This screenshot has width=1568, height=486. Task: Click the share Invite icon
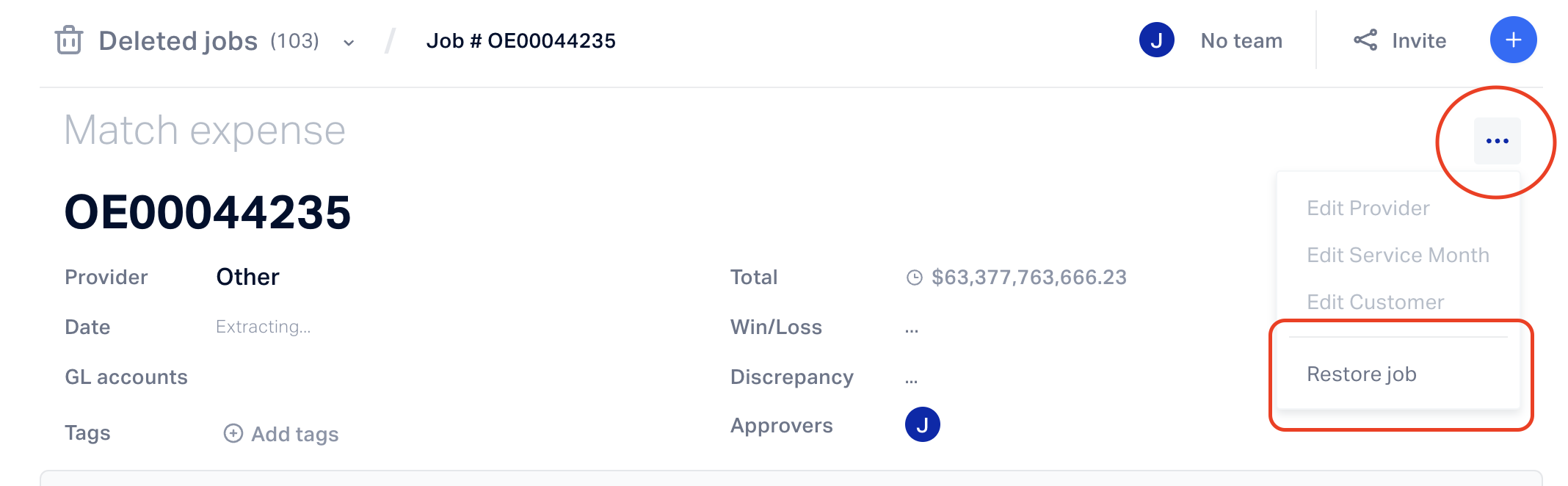click(1365, 40)
